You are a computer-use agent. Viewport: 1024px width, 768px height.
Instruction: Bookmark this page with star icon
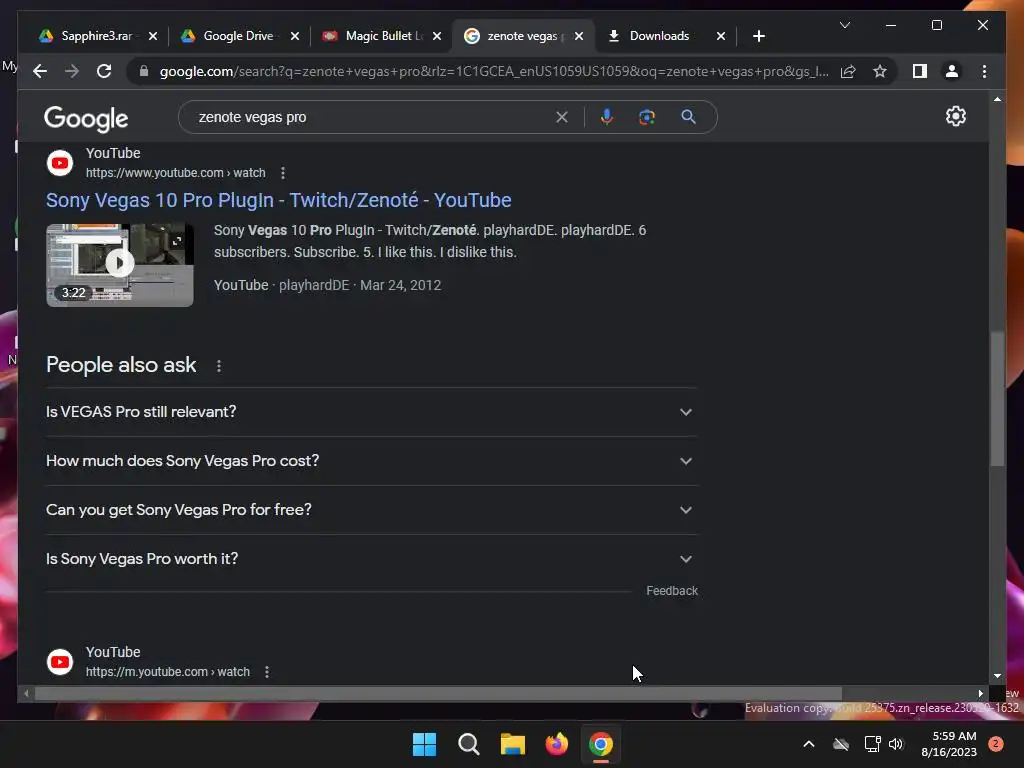click(x=880, y=71)
